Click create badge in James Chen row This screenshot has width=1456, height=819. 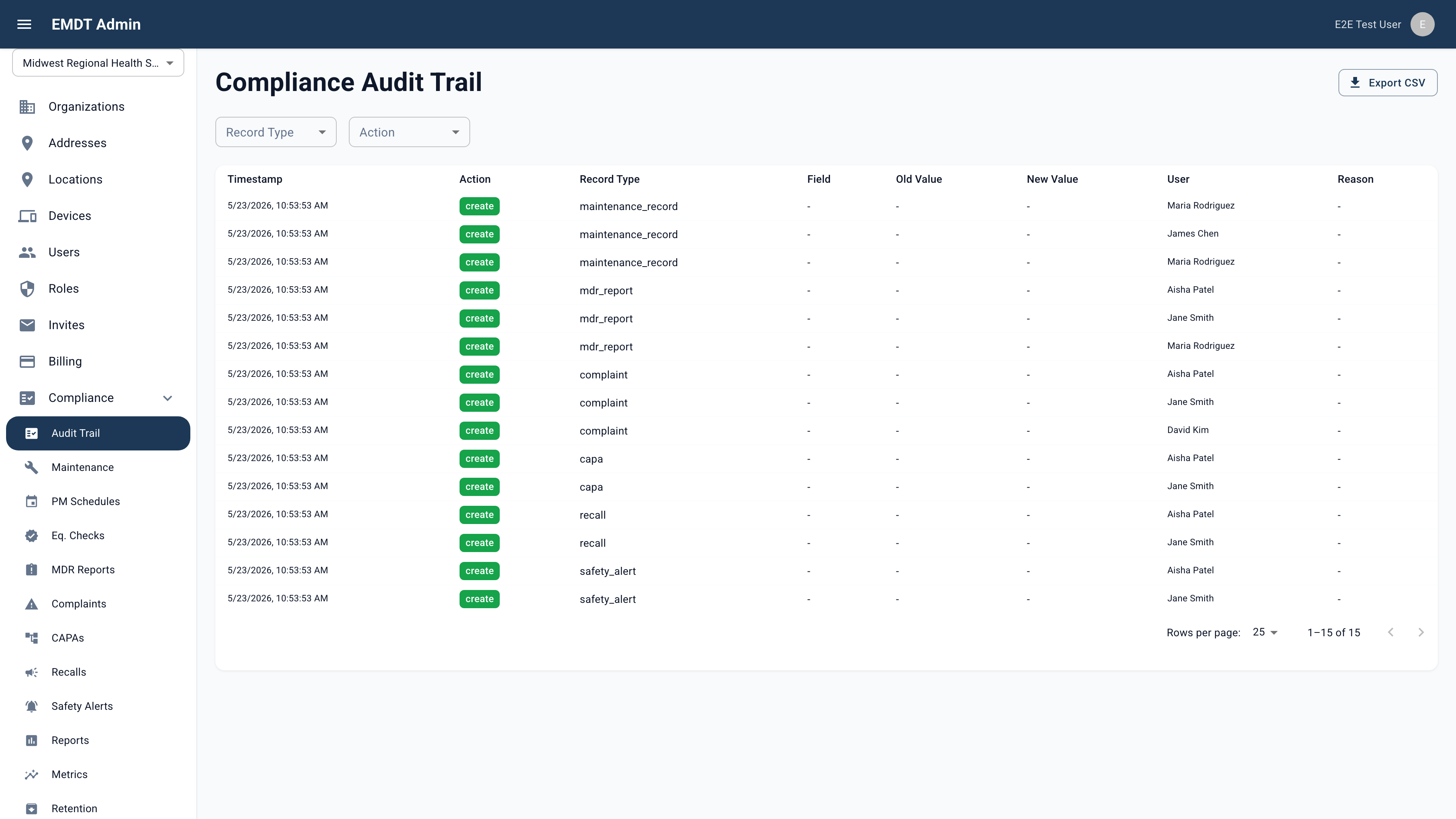point(479,234)
